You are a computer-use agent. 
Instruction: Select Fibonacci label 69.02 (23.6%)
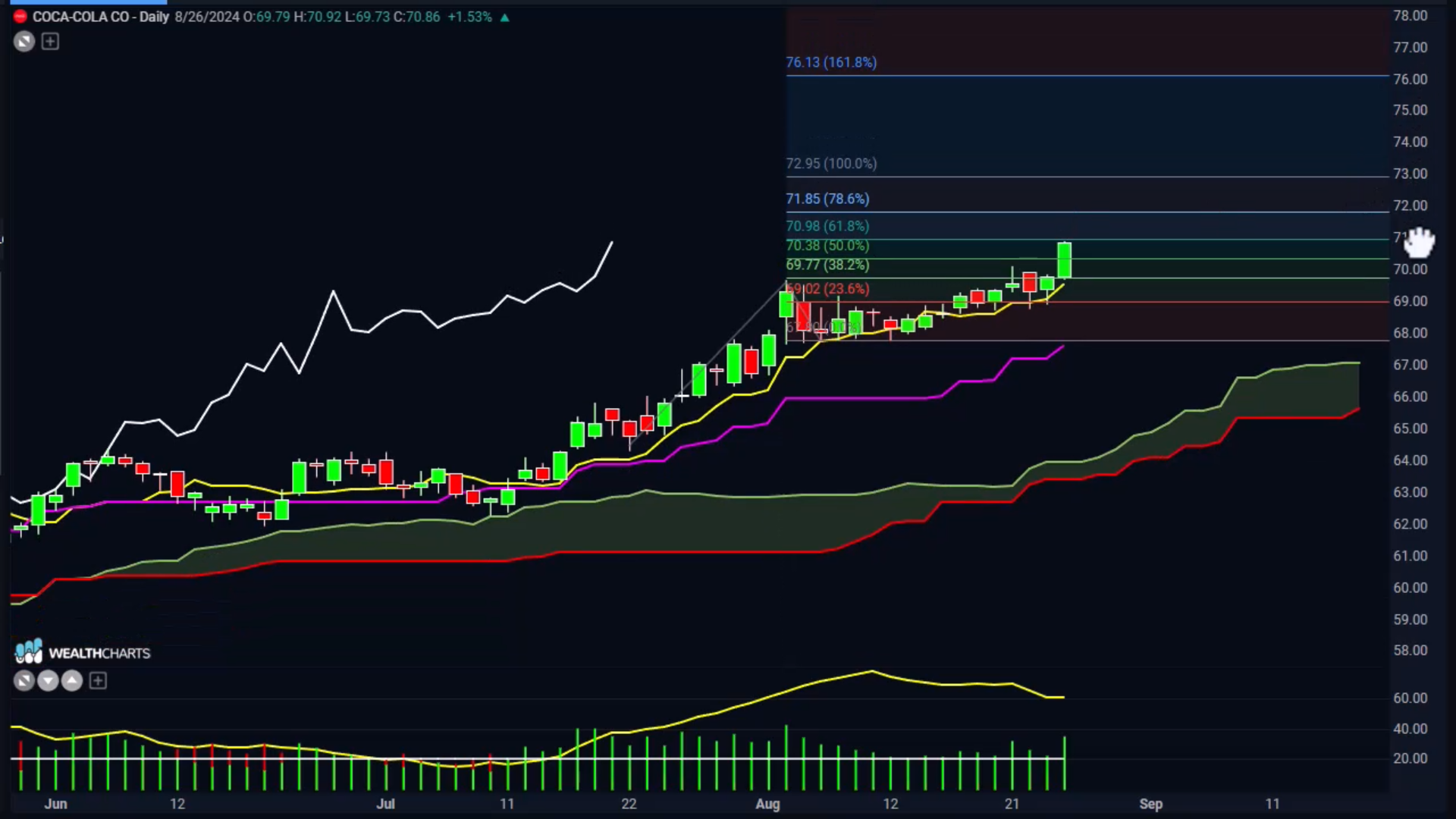827,289
